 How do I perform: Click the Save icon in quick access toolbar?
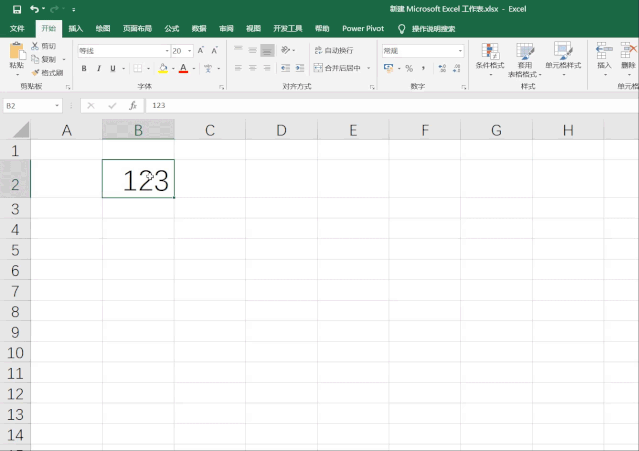(x=17, y=9)
